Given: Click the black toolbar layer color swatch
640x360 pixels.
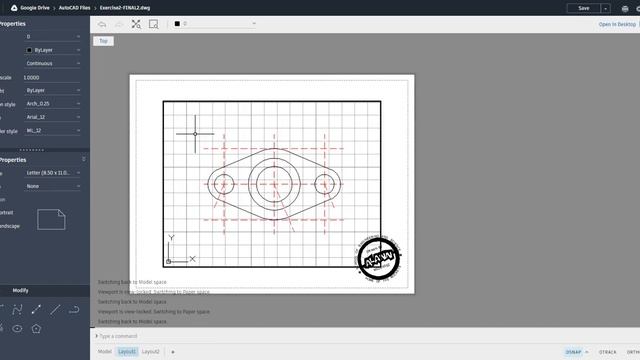Looking at the screenshot, I should [x=177, y=24].
